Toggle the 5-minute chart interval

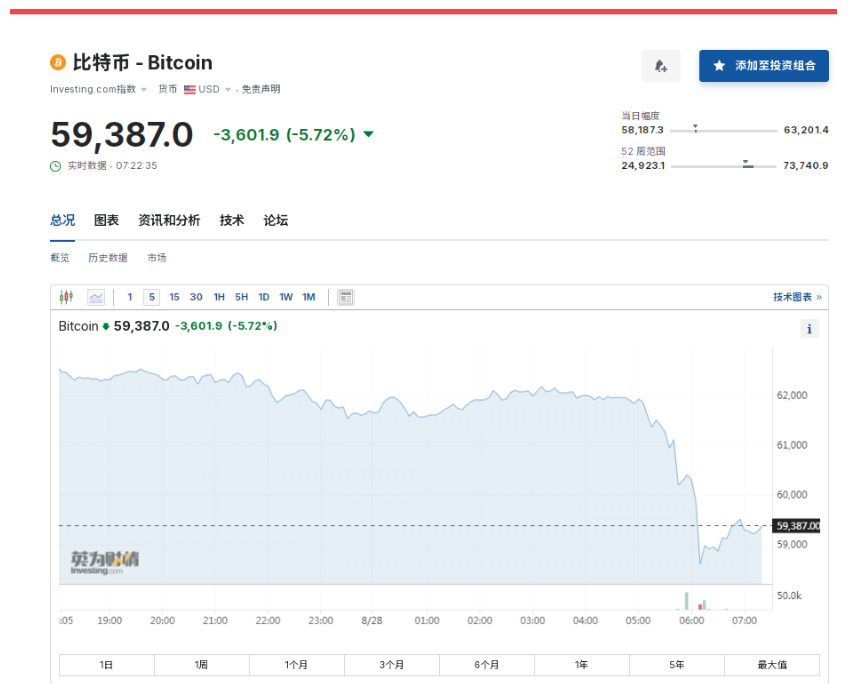(152, 297)
